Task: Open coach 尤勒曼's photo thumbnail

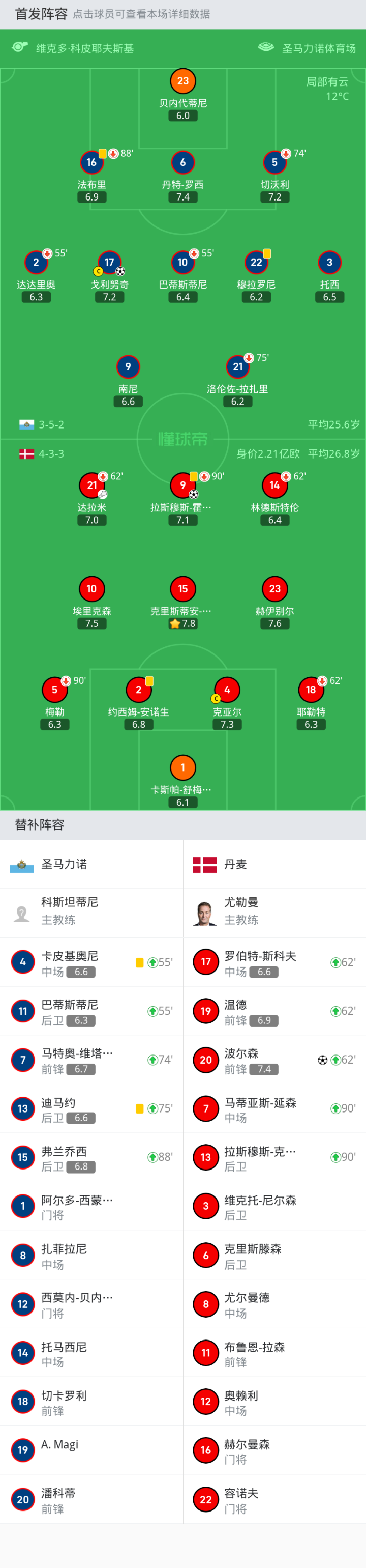Action: click(205, 913)
